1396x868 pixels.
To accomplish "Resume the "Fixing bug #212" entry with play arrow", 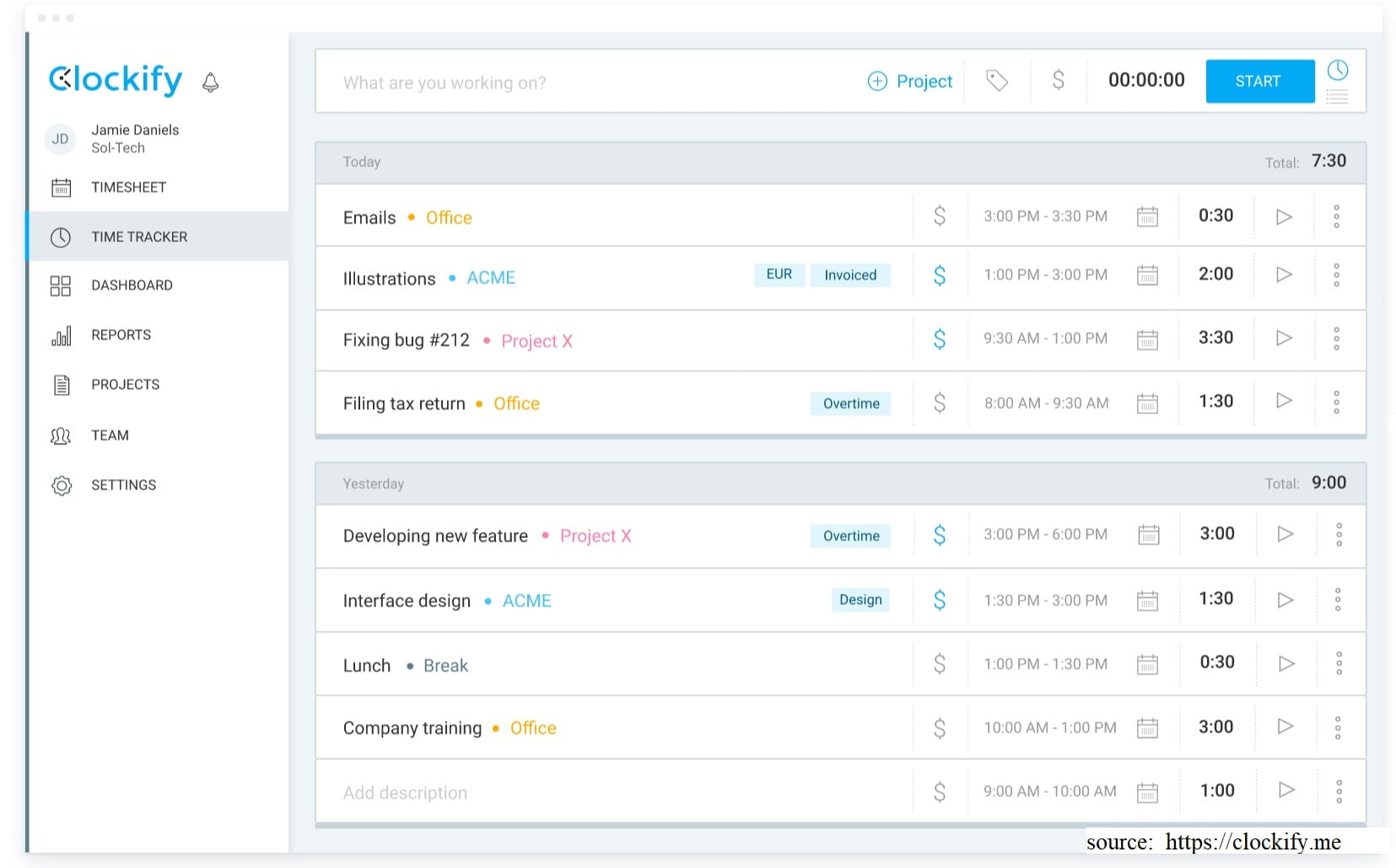I will (x=1283, y=339).
